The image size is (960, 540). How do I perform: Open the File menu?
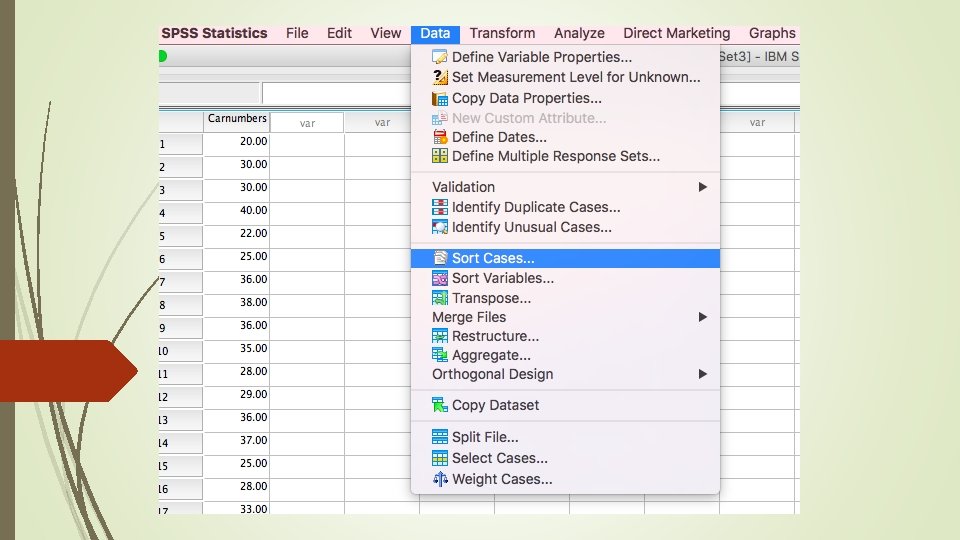[x=297, y=33]
